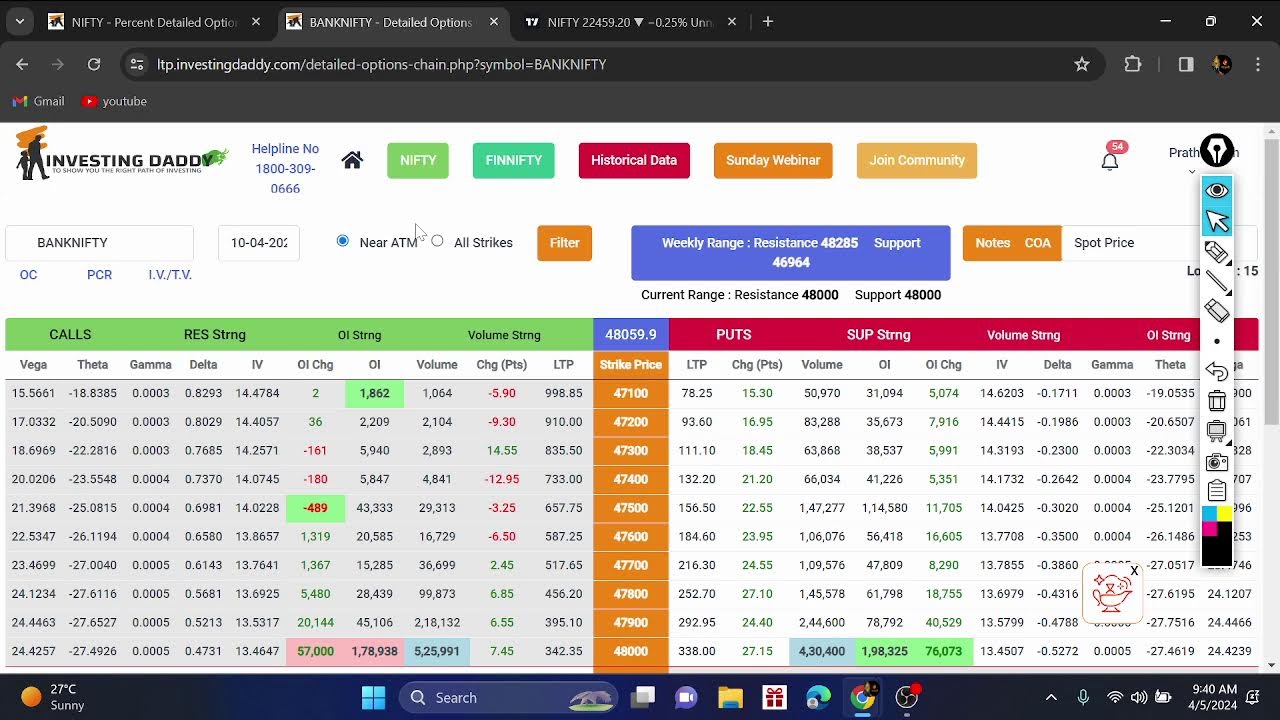Click the FINNIFTY button
The image size is (1280, 720).
514,160
